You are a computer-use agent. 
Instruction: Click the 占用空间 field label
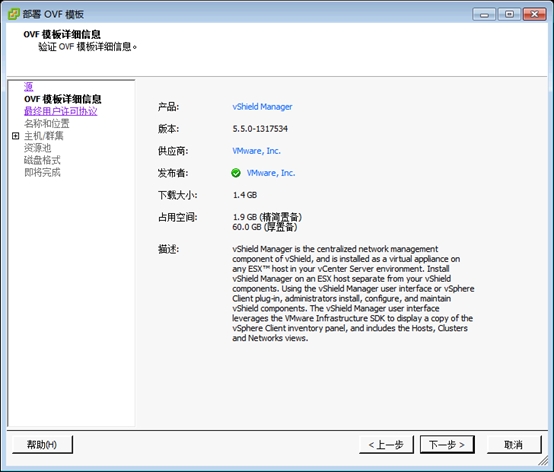(x=178, y=217)
